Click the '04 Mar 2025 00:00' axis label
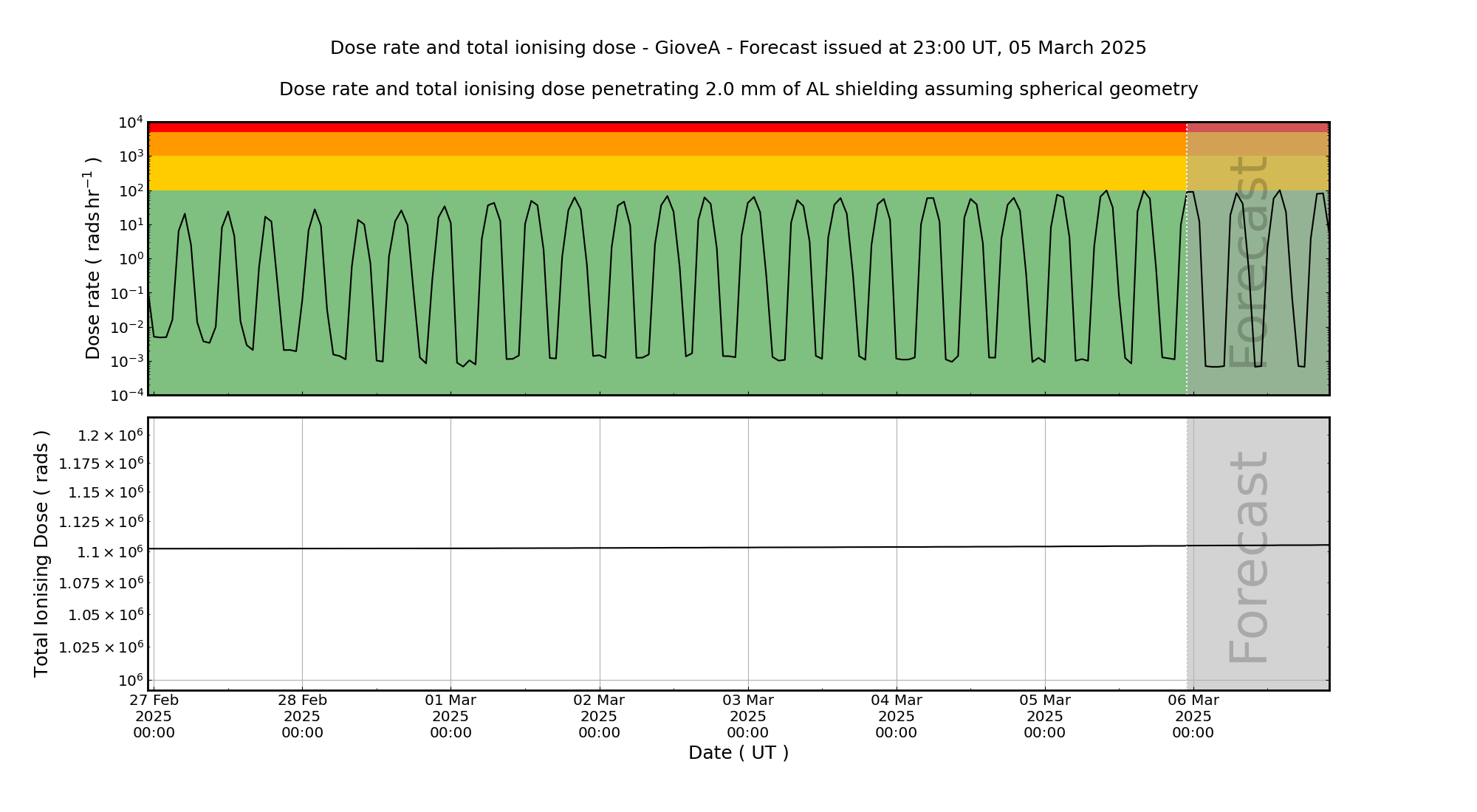Viewport: 1477px width, 812px height. click(897, 716)
